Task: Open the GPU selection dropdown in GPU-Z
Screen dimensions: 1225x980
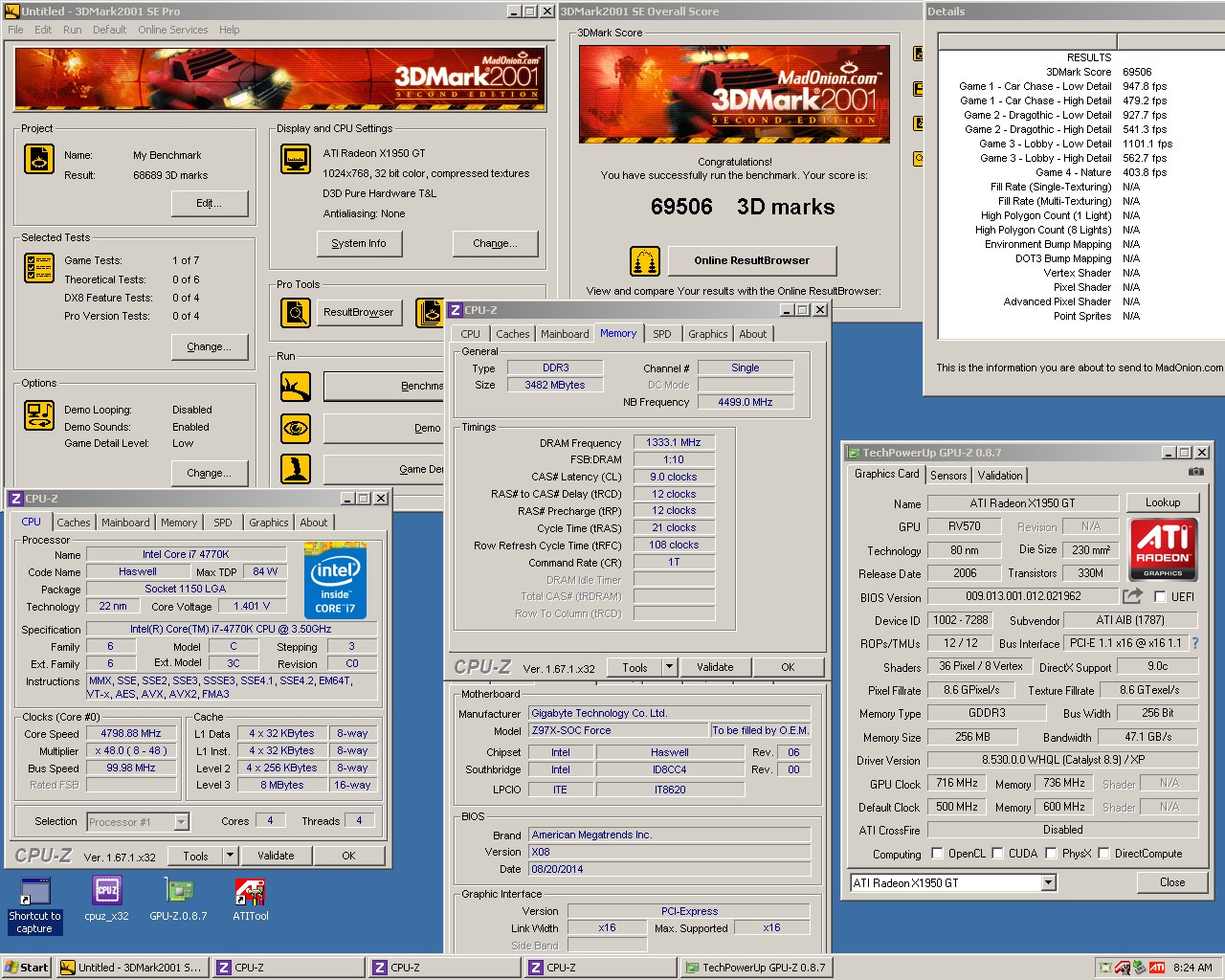Action: (1048, 882)
